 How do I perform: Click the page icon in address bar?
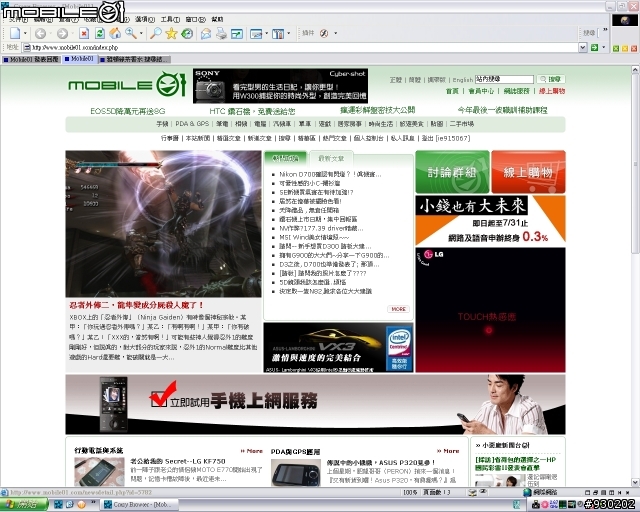click(x=27, y=48)
